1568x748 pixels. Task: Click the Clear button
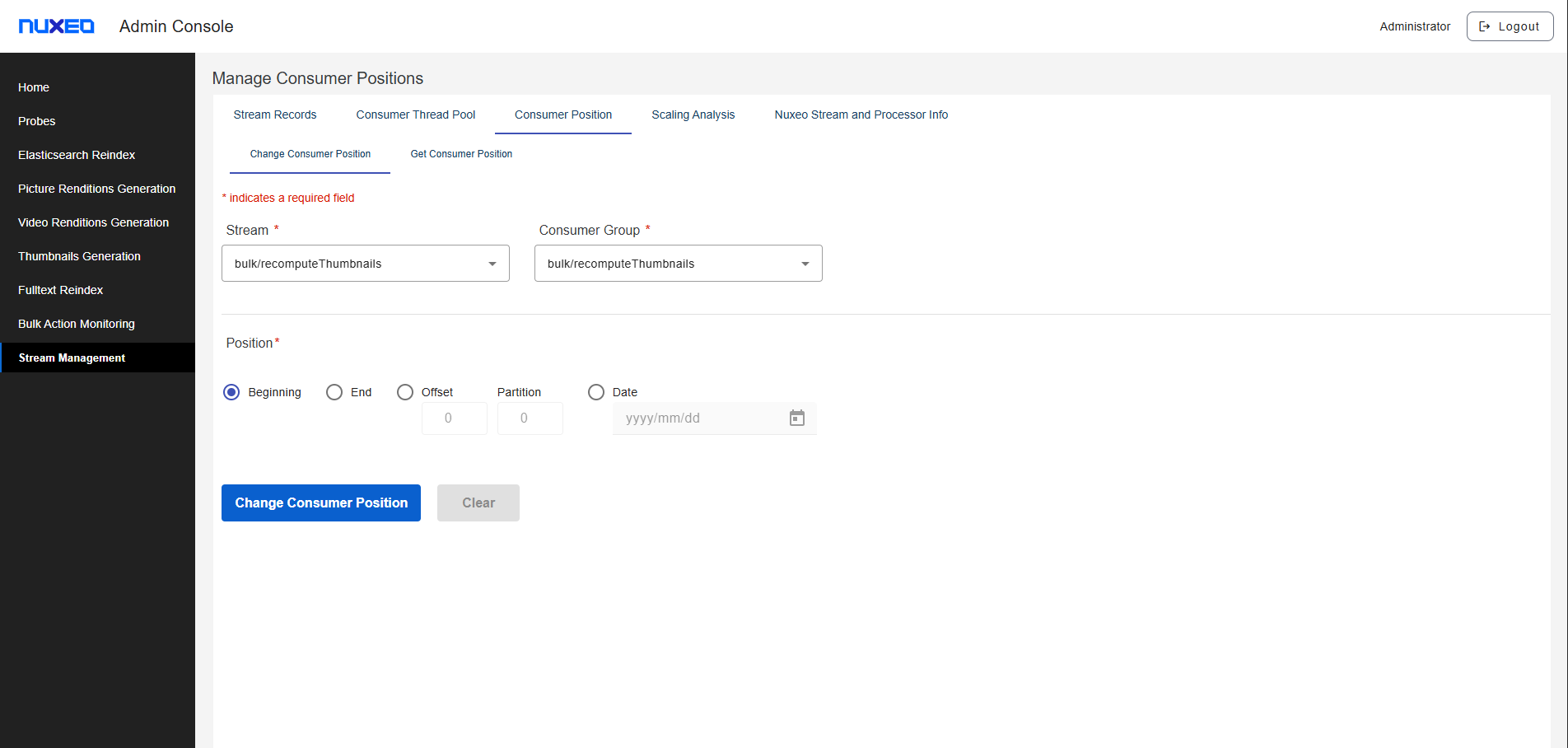click(478, 503)
